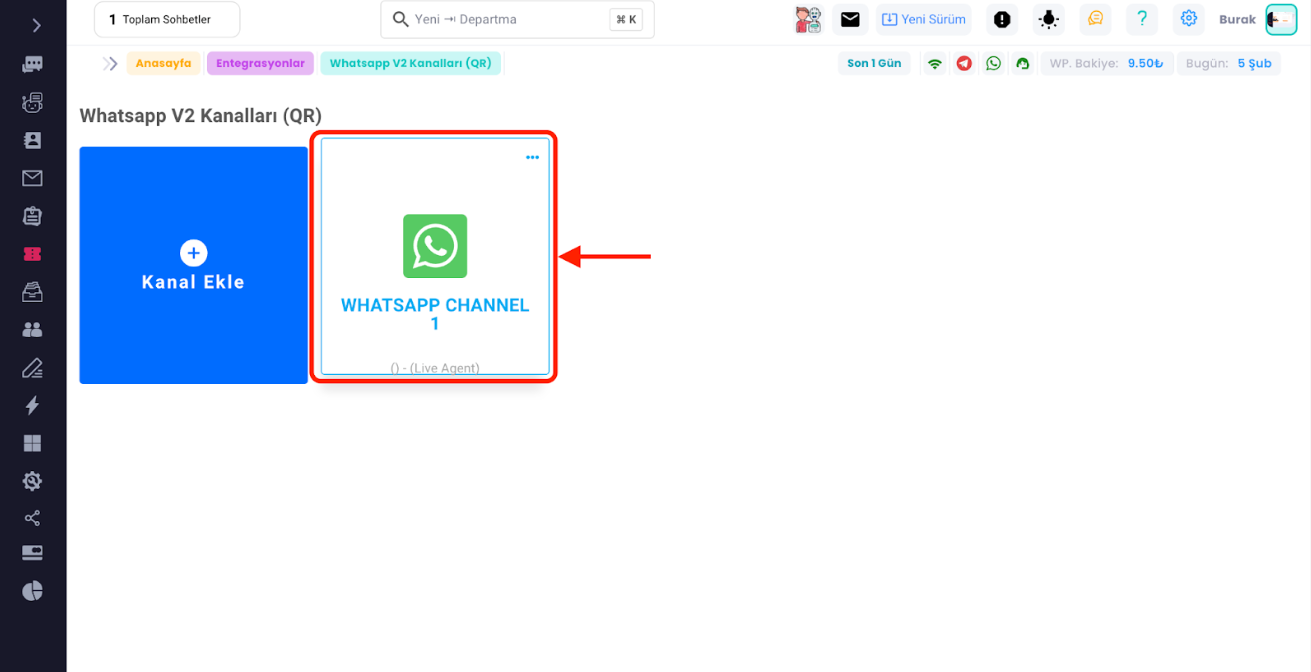Open the chat conversations icon in sidebar
The width and height of the screenshot is (1311, 672).
click(x=32, y=64)
